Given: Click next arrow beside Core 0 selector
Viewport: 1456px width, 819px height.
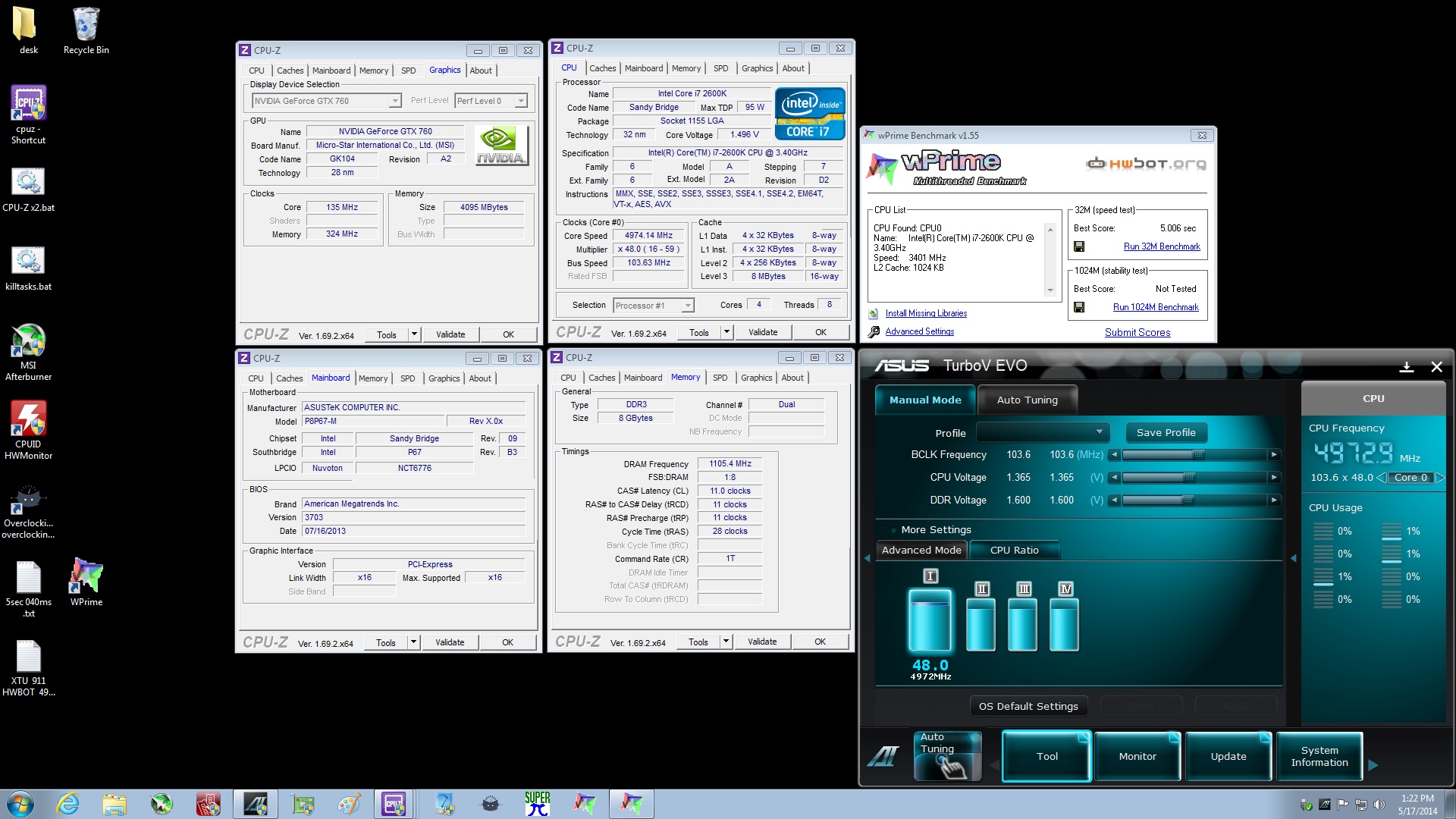Looking at the screenshot, I should click(1440, 478).
